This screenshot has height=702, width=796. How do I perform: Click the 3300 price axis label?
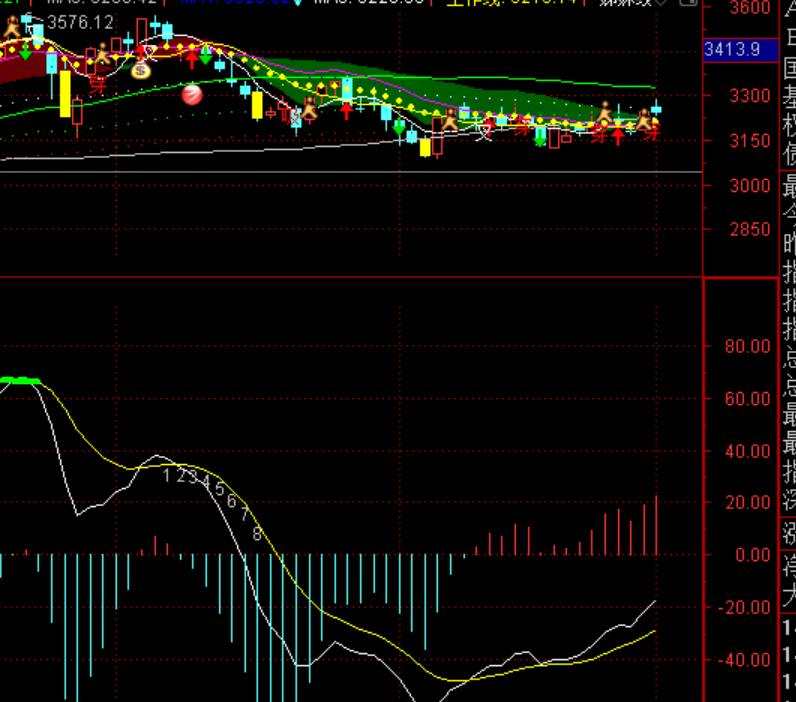pos(749,95)
